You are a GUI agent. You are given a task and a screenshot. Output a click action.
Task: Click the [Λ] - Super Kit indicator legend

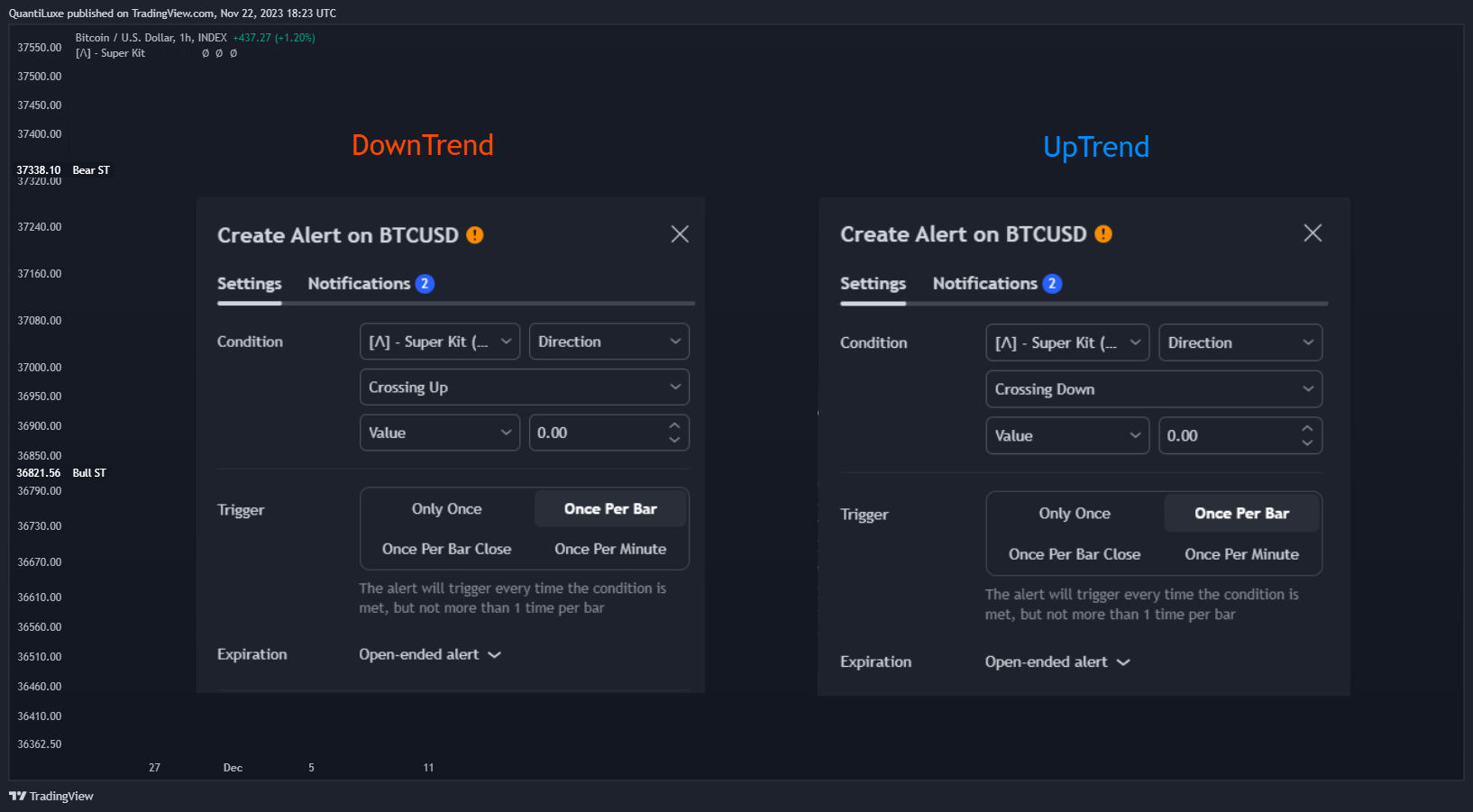(110, 53)
